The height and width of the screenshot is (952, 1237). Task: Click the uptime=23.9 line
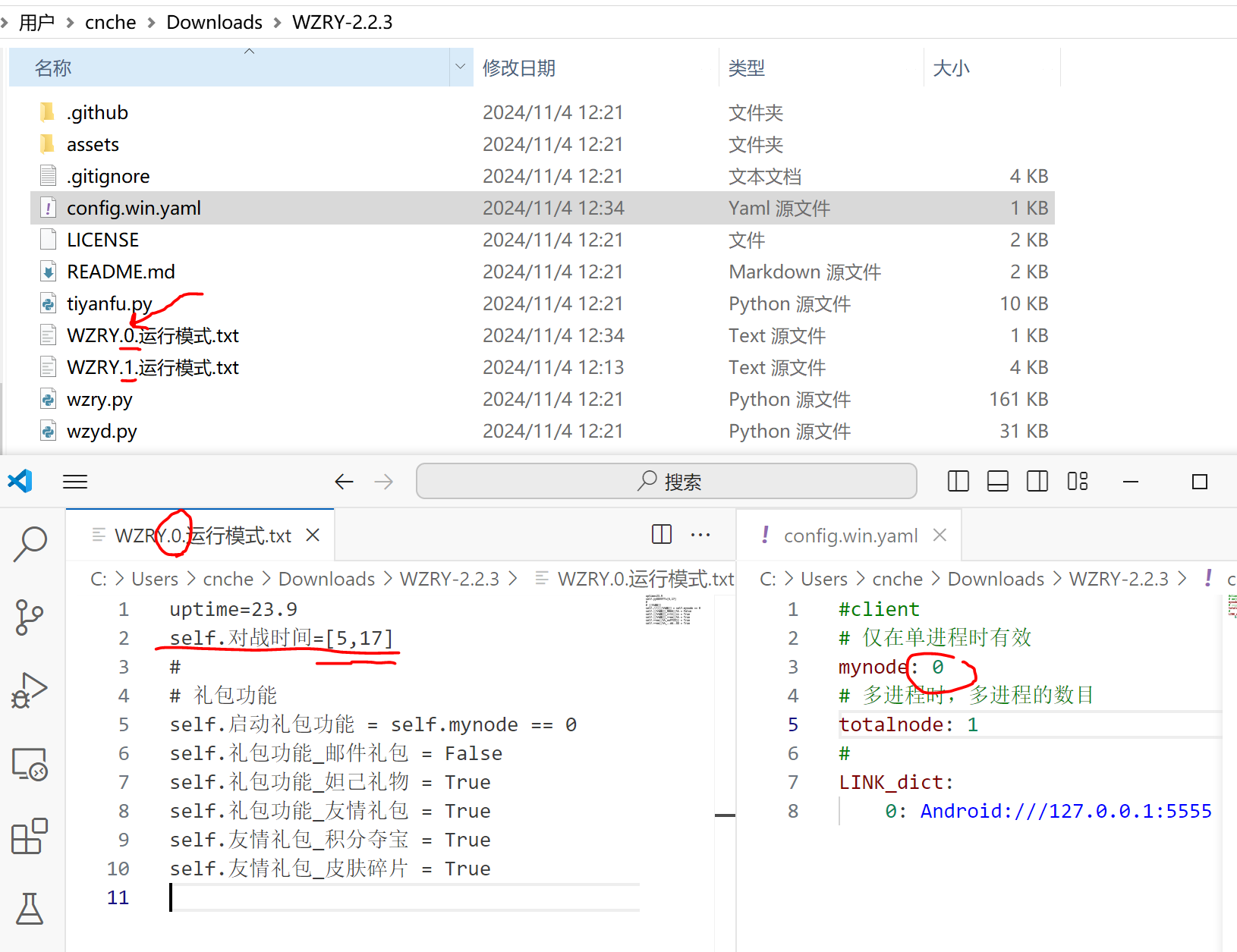233,609
